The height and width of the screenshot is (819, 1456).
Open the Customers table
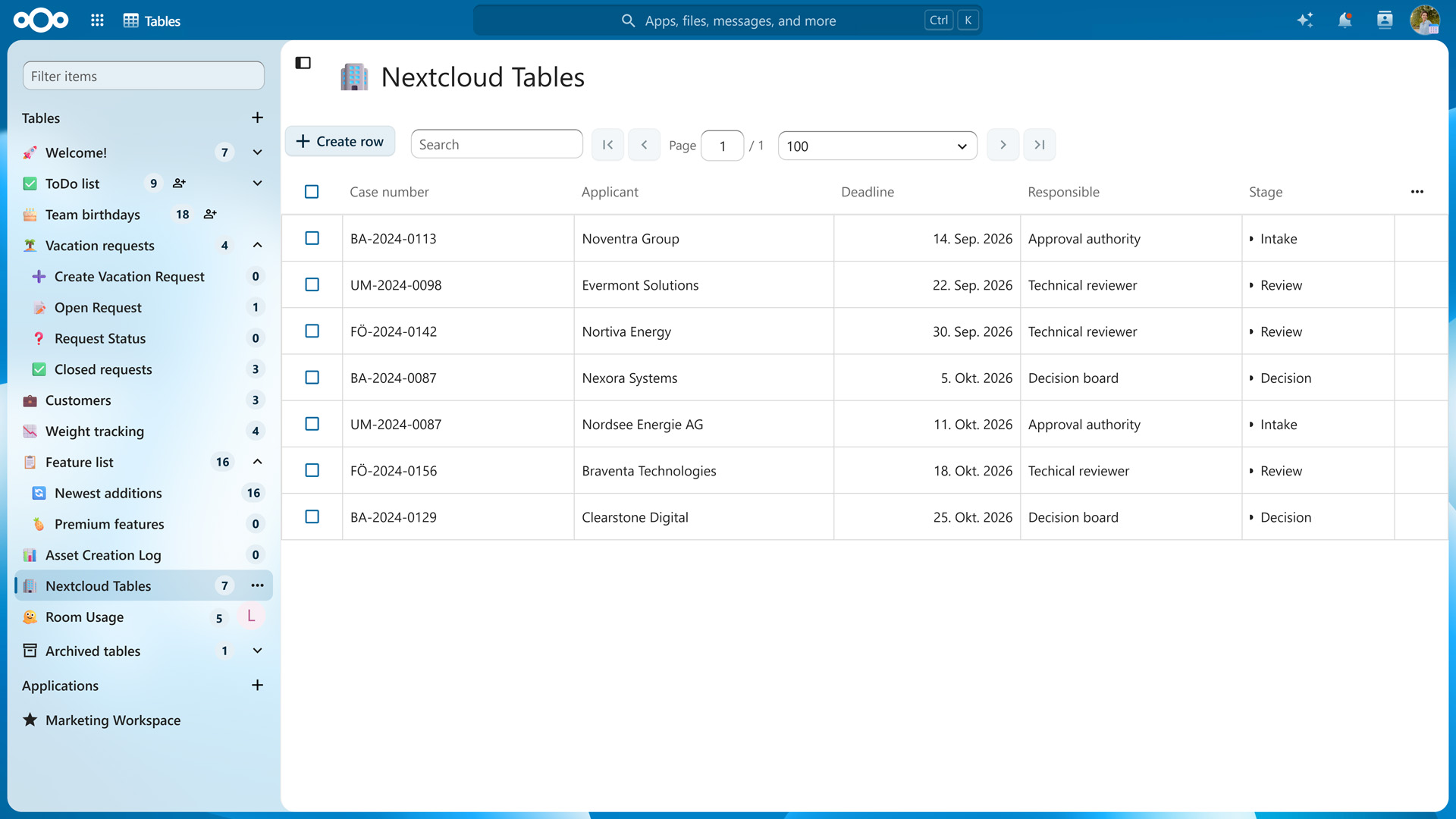tap(143, 400)
